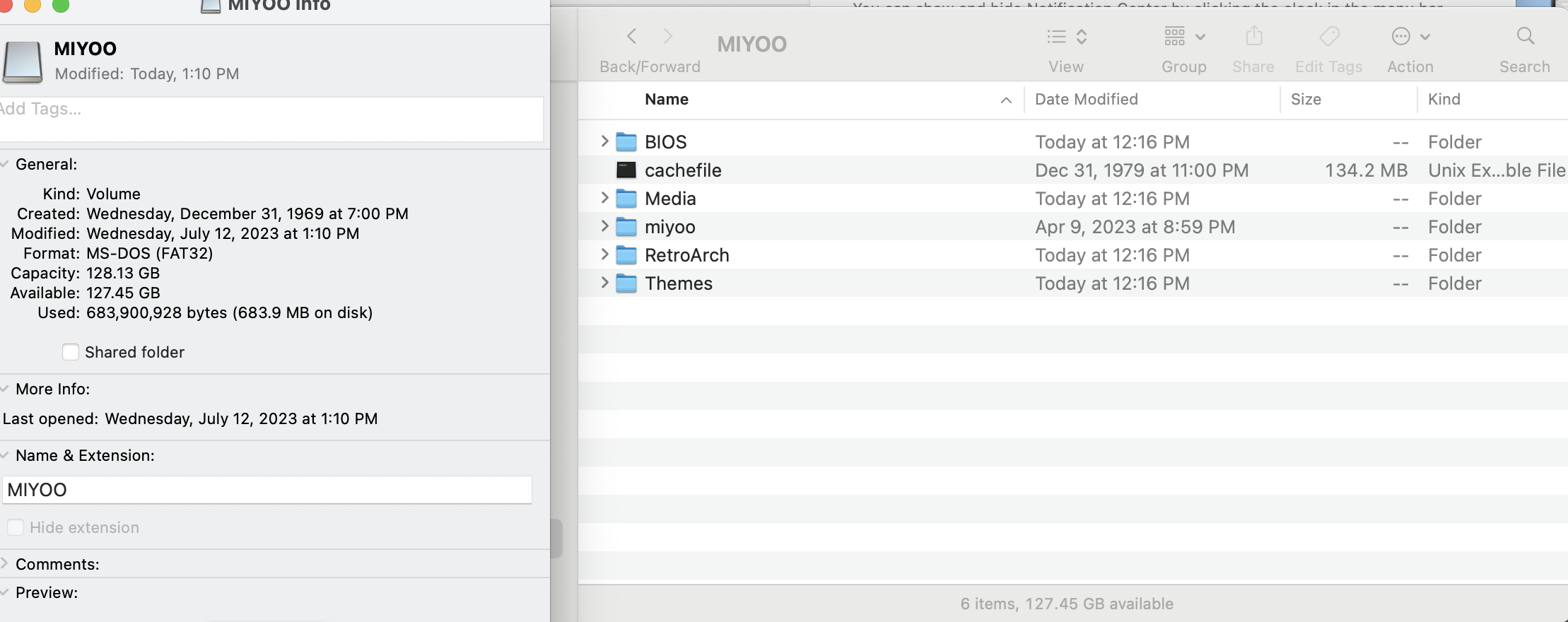Screen dimensions: 1568x622
Task: Click the lowercase miyoo folder name
Action: 670,227
